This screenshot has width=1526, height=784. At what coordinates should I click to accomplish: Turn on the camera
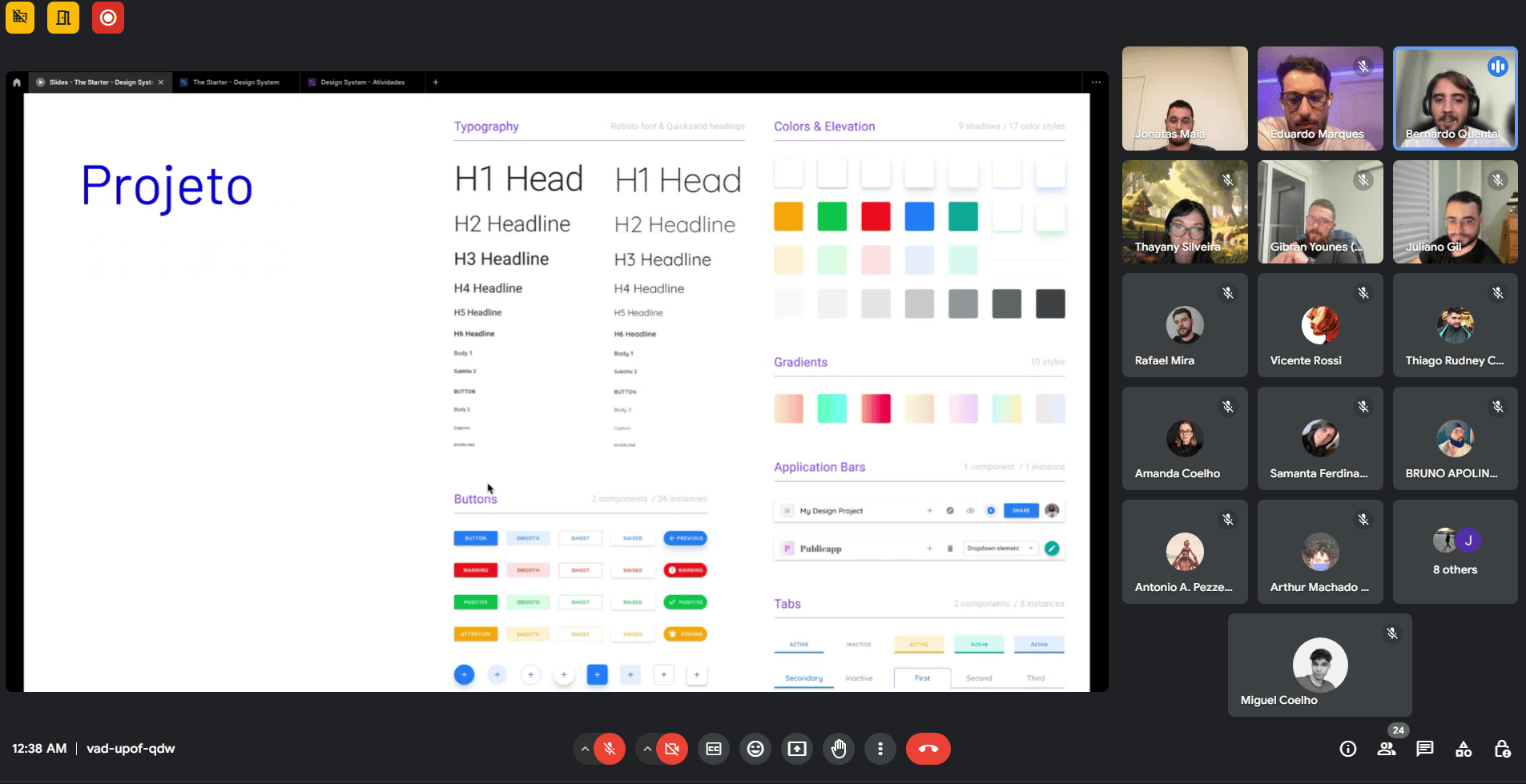click(672, 749)
